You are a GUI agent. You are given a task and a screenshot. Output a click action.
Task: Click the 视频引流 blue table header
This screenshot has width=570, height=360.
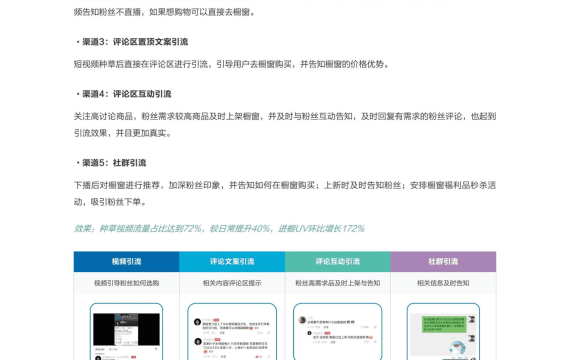pos(126,261)
